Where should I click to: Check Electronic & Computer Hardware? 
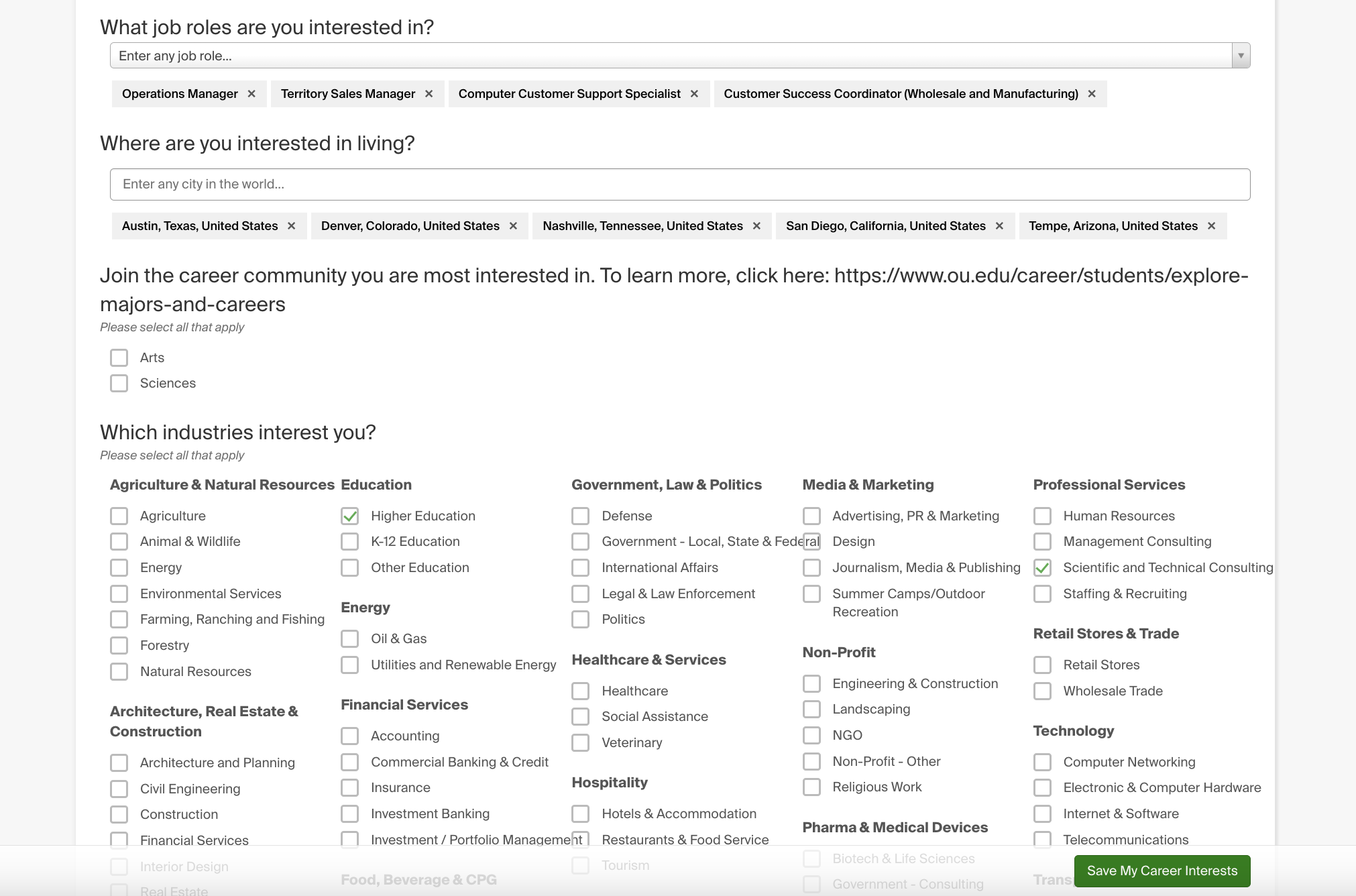pos(1042,787)
